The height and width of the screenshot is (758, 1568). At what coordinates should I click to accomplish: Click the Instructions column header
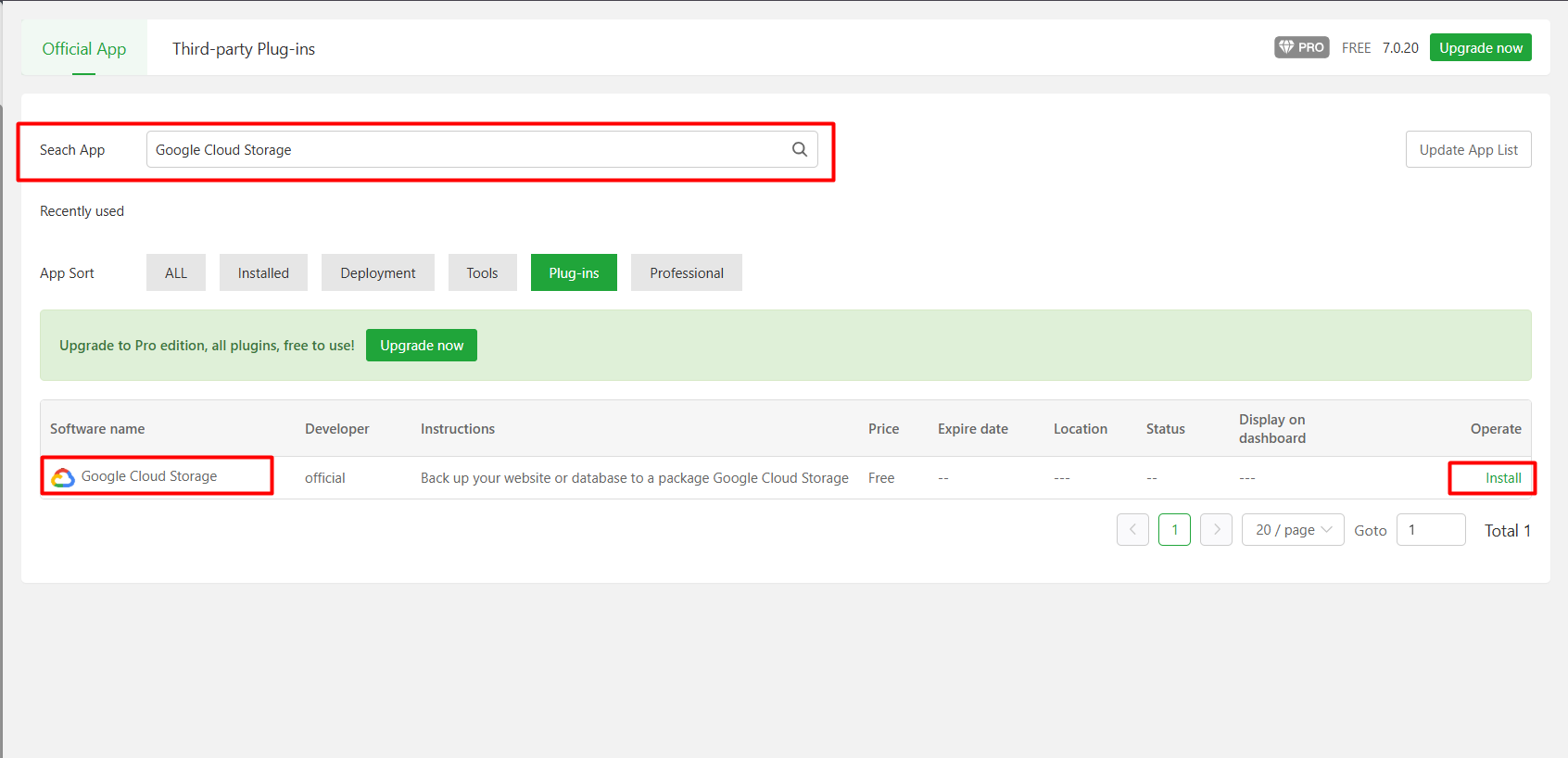(x=458, y=429)
